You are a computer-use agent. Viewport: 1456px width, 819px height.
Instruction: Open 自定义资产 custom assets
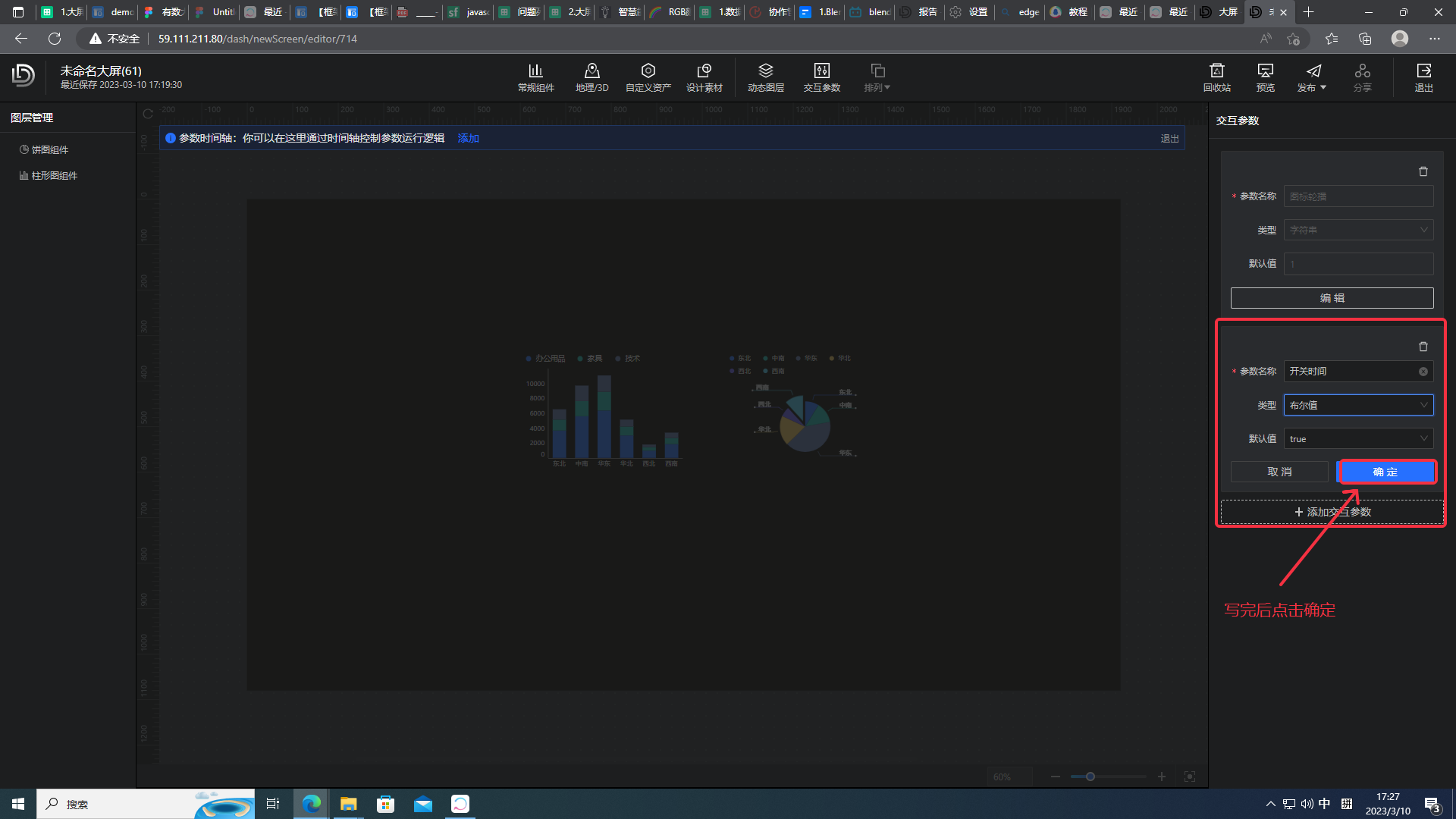click(x=648, y=78)
